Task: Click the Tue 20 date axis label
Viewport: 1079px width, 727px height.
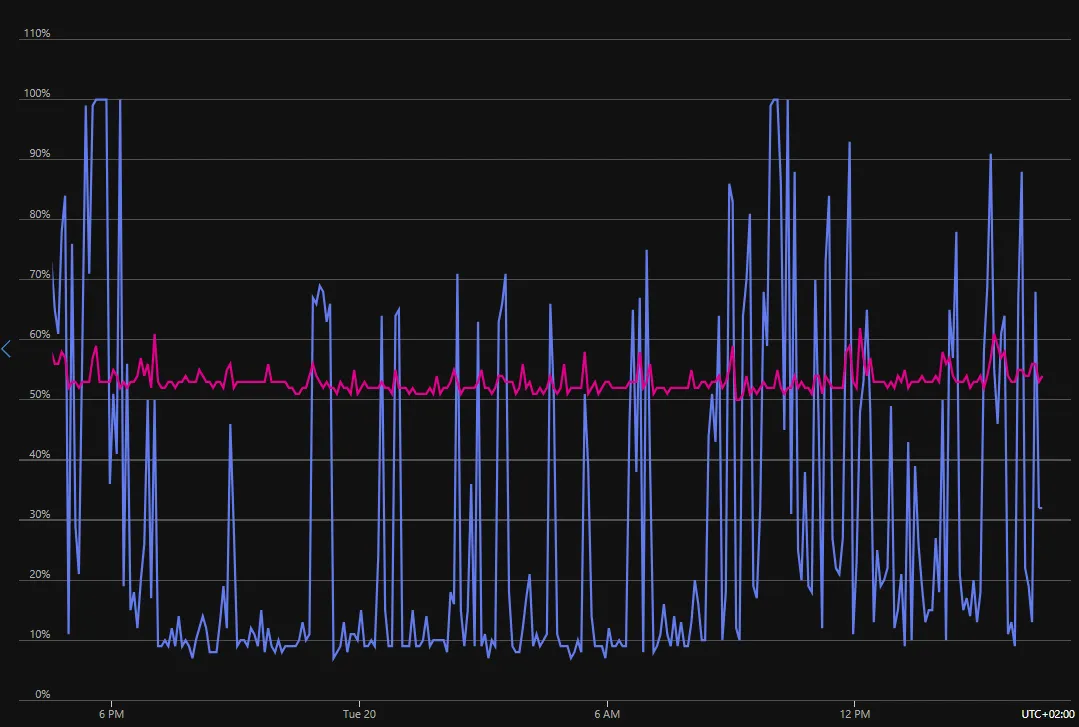Action: click(x=359, y=714)
